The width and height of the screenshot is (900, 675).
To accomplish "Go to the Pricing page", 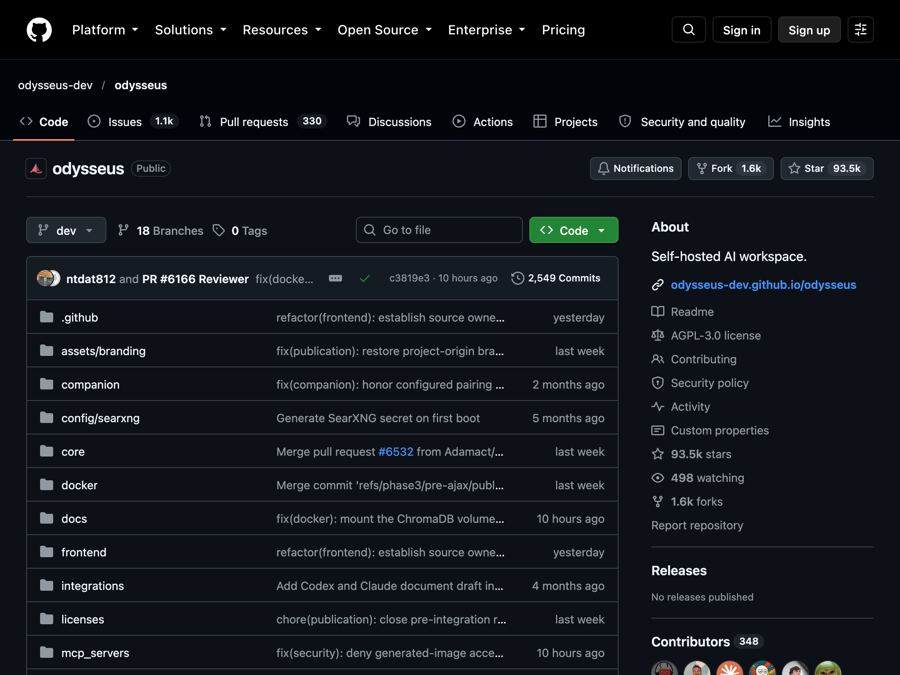I will [x=563, y=30].
